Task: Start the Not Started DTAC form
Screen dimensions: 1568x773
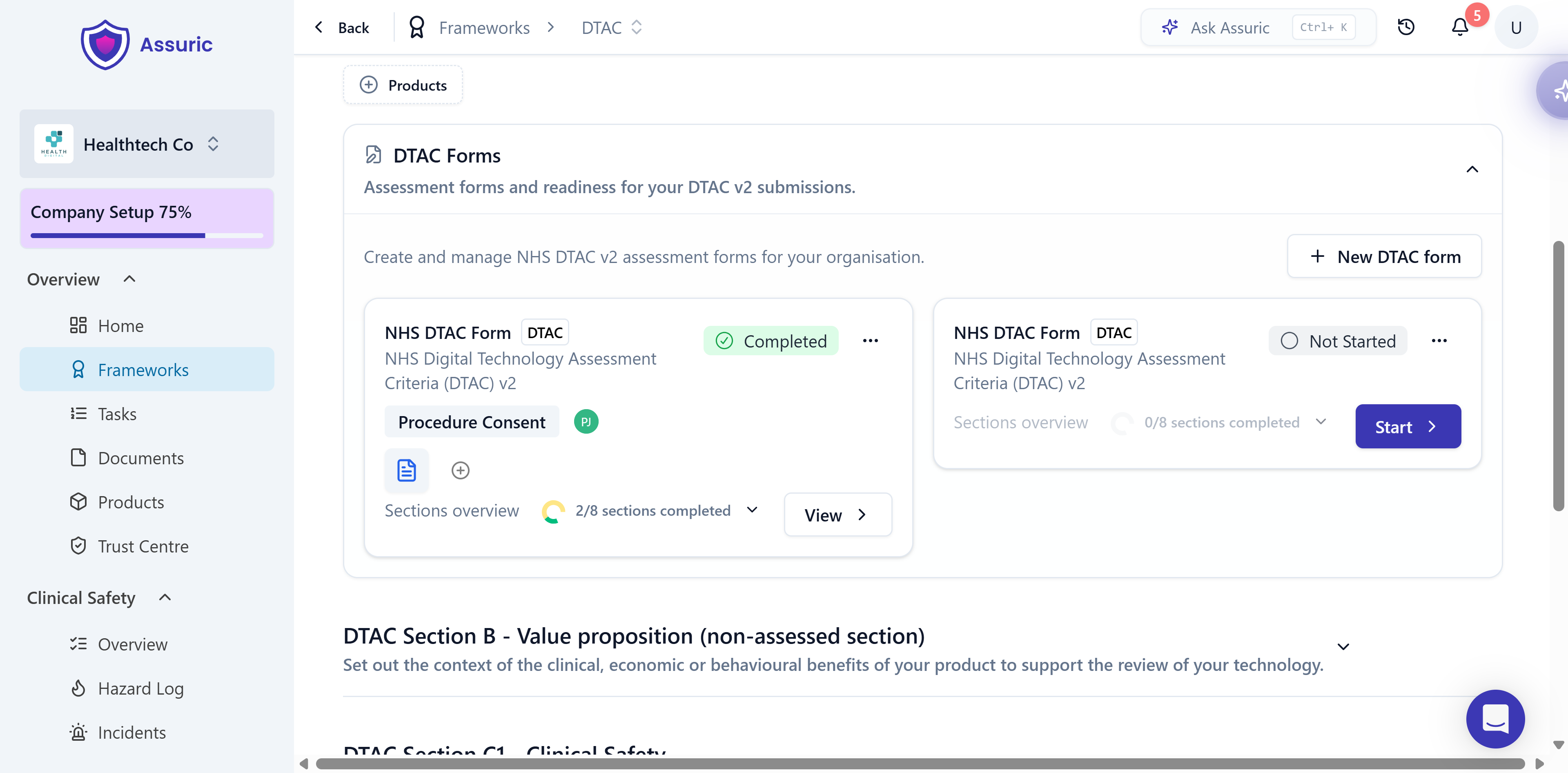Action: (1408, 427)
